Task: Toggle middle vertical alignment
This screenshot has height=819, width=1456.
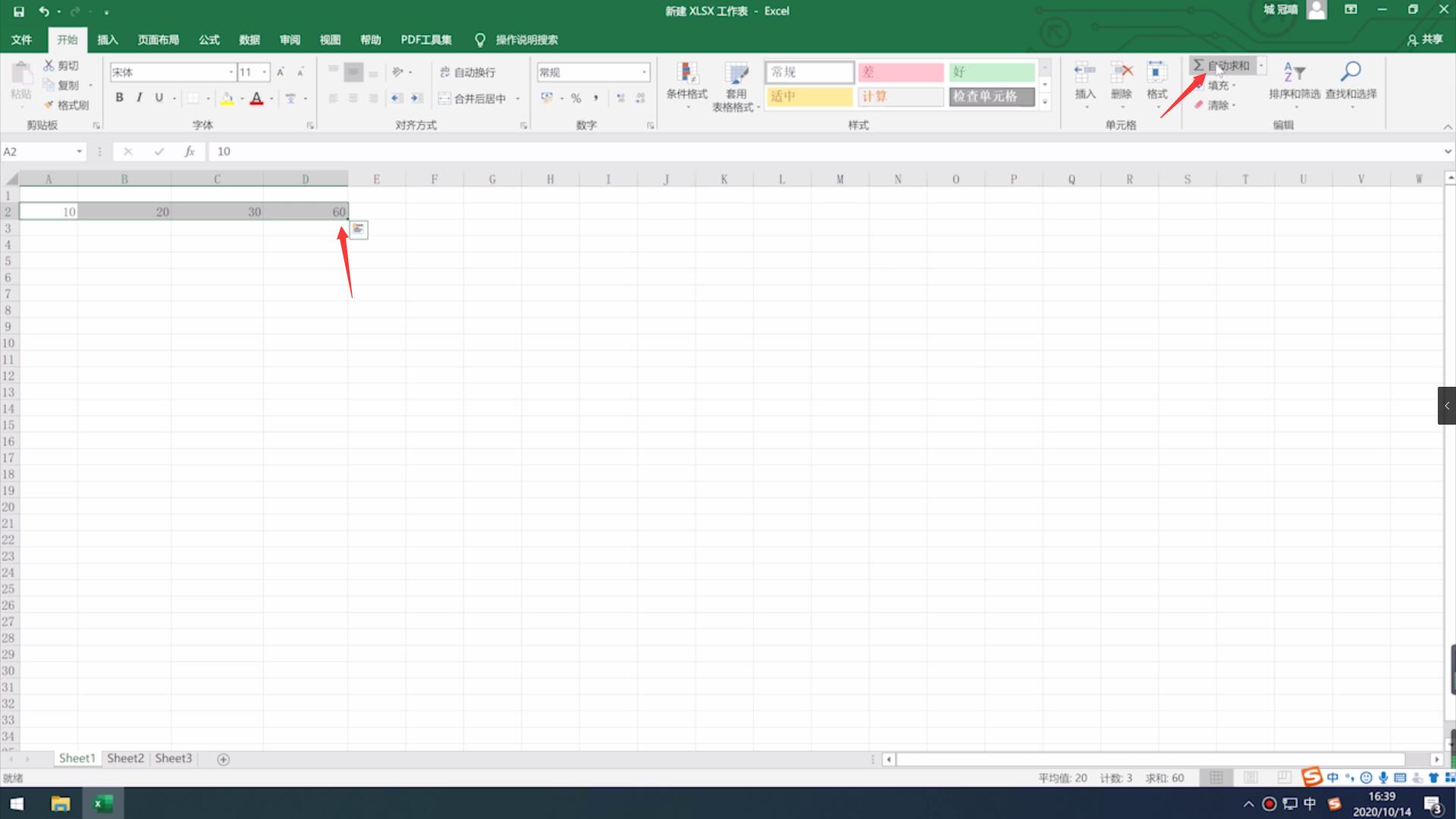Action: (353, 72)
